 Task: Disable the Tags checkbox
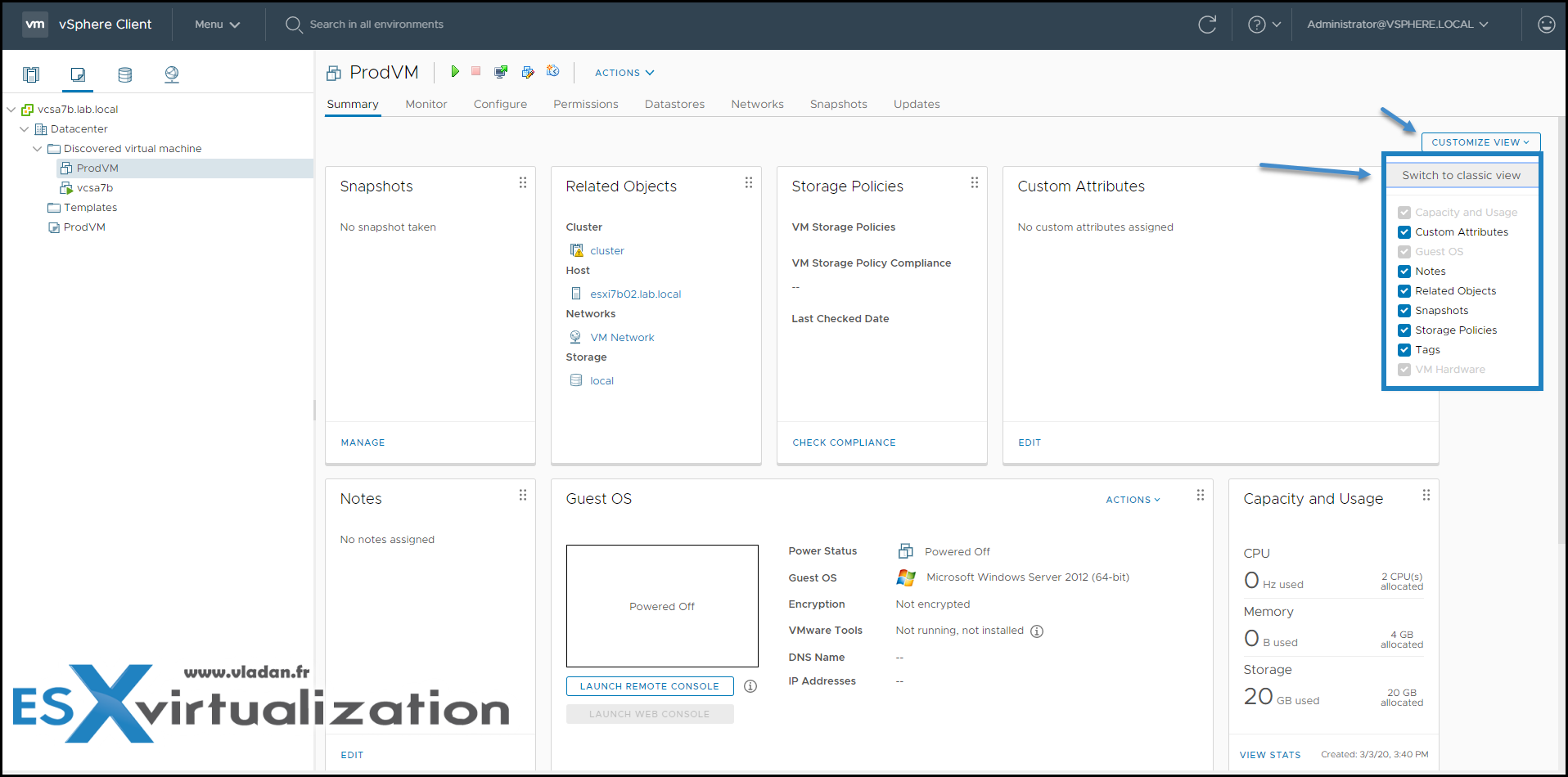pyautogui.click(x=1404, y=350)
